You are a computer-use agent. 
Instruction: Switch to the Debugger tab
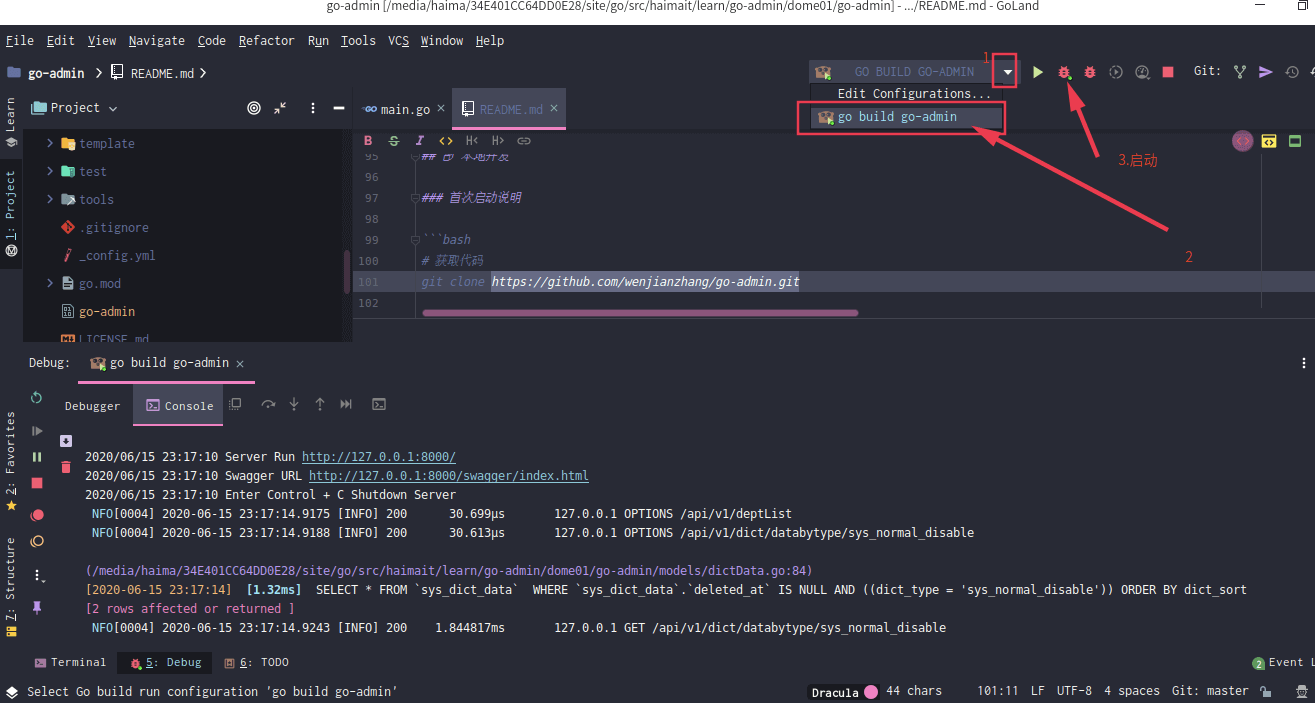[x=92, y=406]
